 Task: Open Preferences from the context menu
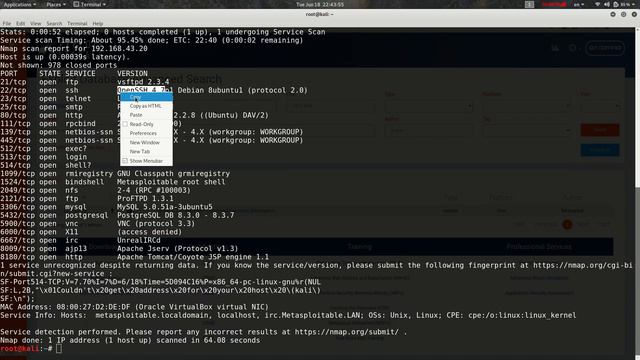pyautogui.click(x=146, y=133)
